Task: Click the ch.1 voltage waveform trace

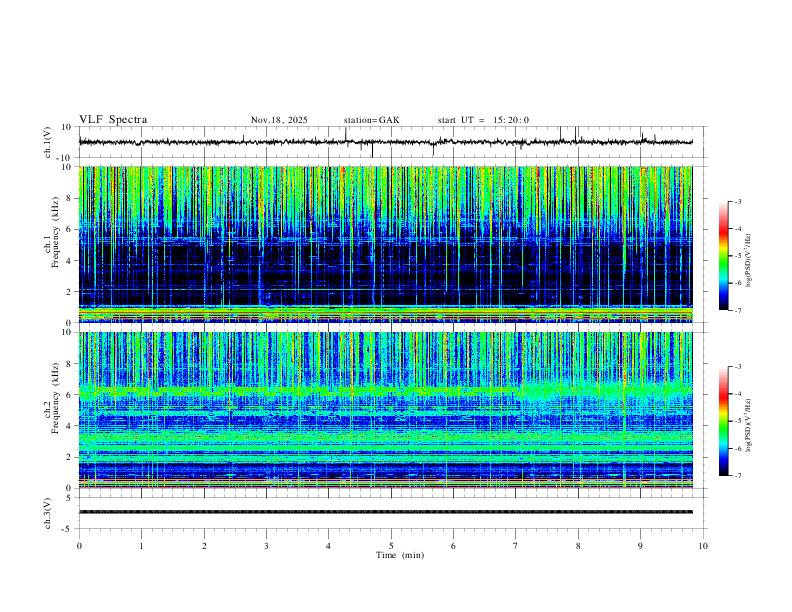Action: click(x=386, y=142)
